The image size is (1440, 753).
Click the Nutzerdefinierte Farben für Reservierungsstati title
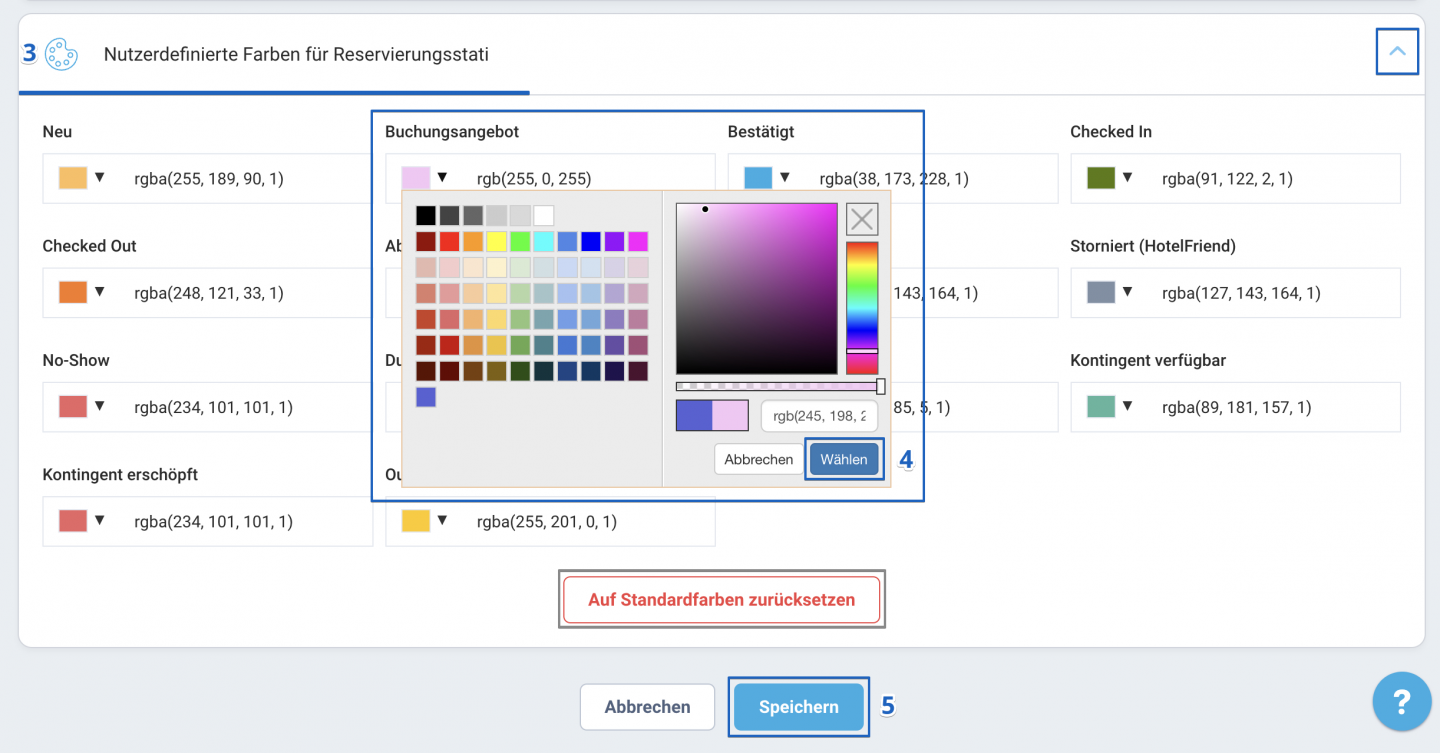(x=296, y=54)
